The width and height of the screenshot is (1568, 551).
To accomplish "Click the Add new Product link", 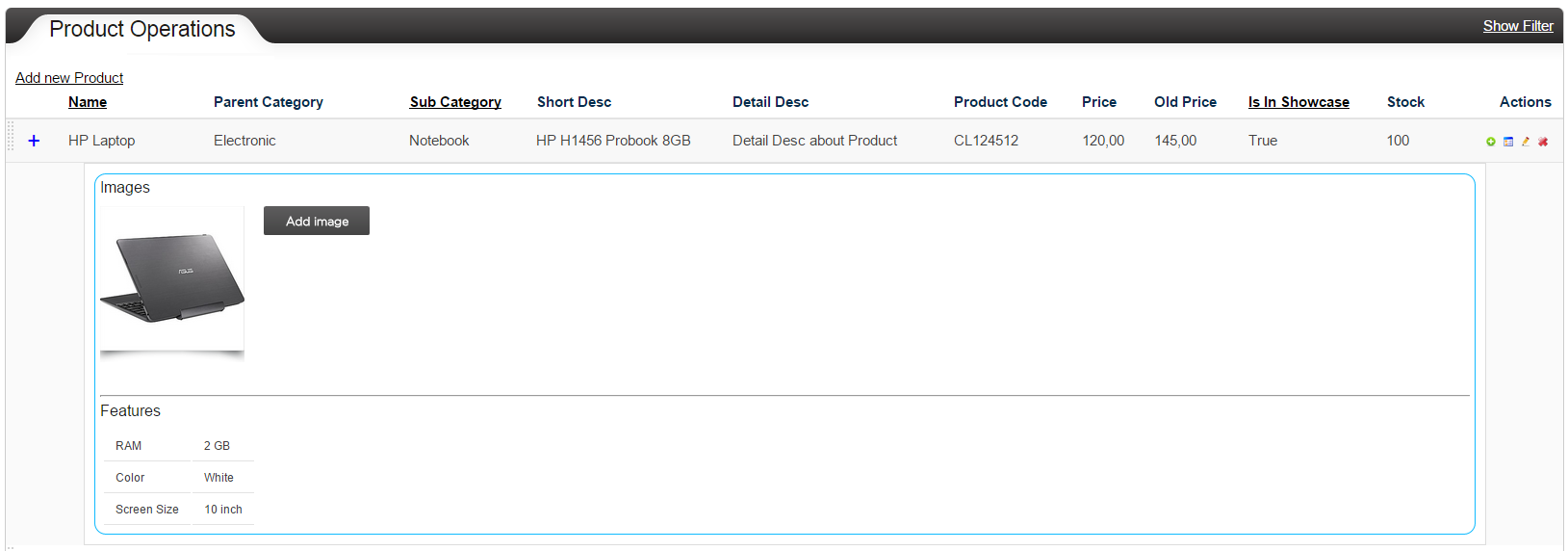I will [69, 78].
